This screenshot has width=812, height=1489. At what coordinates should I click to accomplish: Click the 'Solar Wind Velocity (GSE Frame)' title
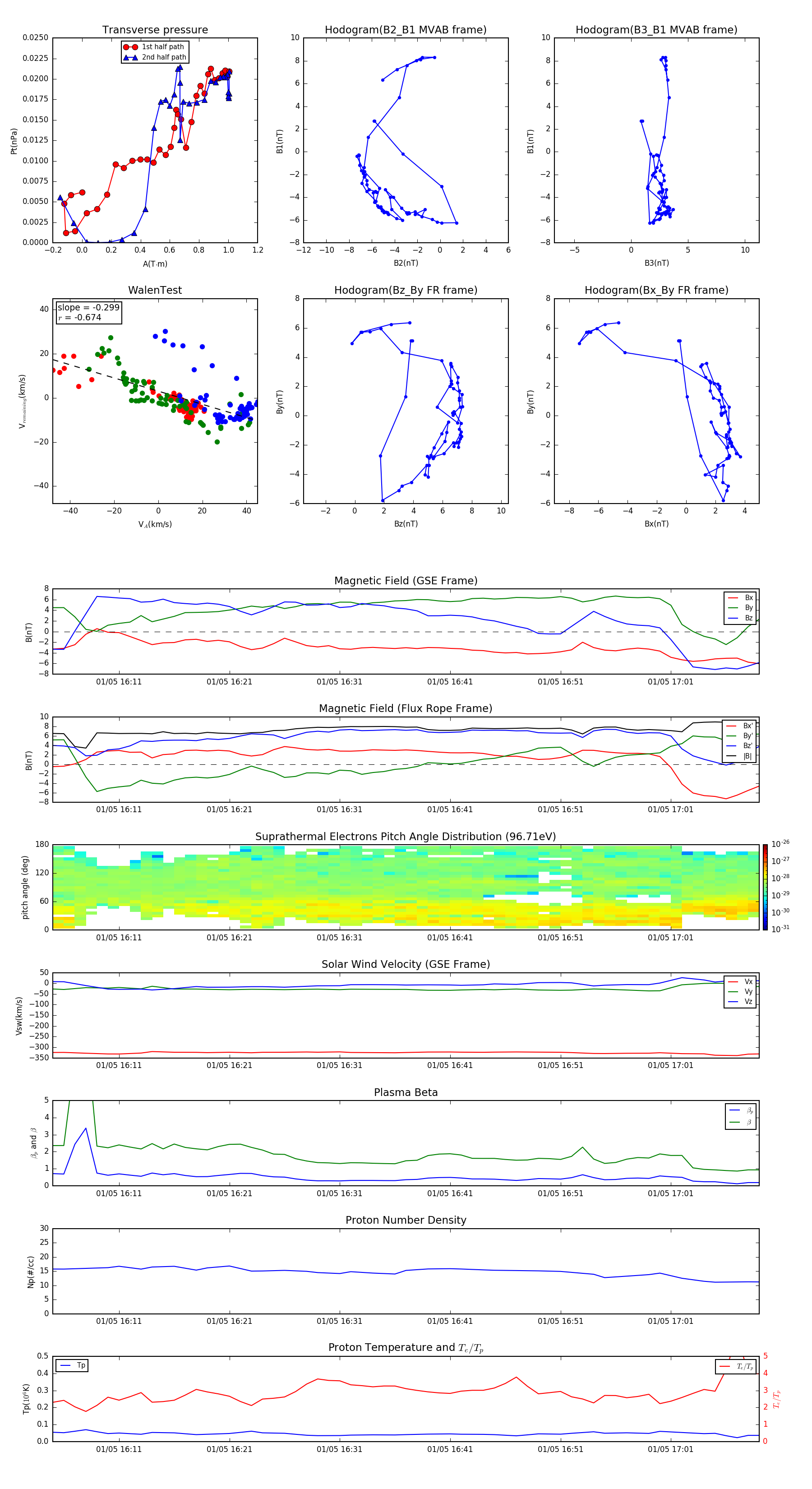pyautogui.click(x=406, y=965)
